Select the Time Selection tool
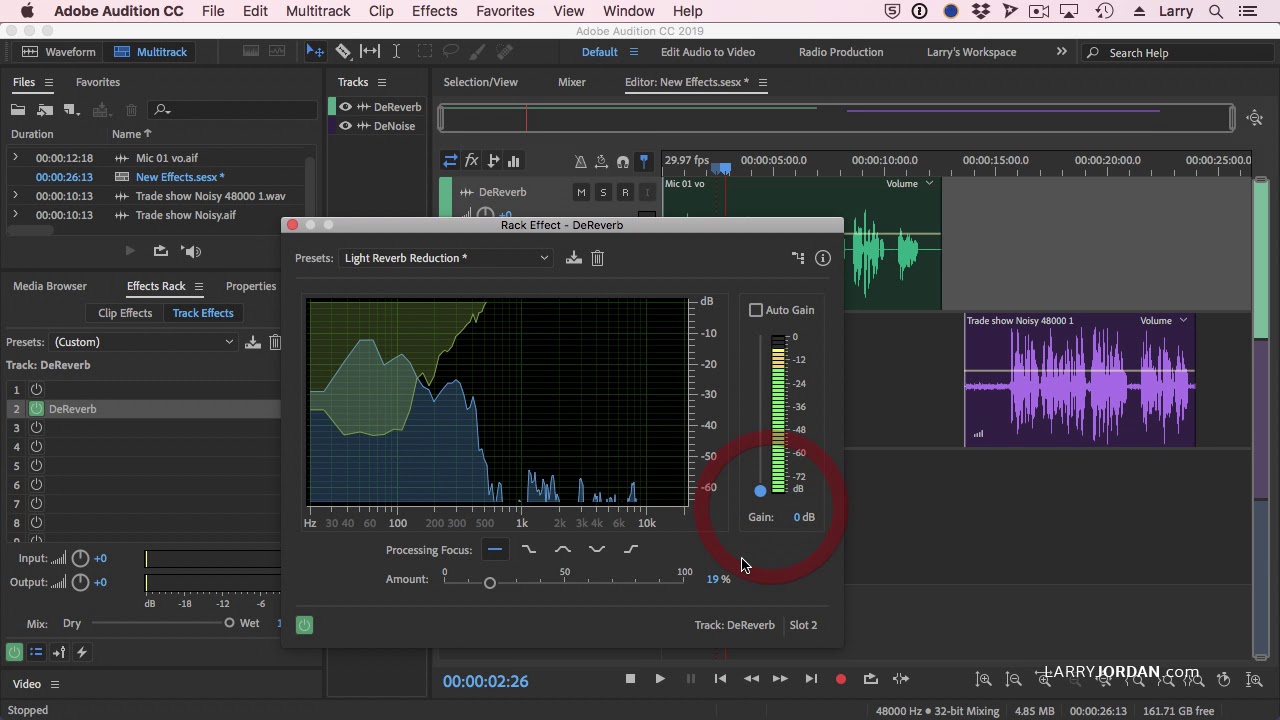The height and width of the screenshot is (720, 1280). (x=396, y=52)
